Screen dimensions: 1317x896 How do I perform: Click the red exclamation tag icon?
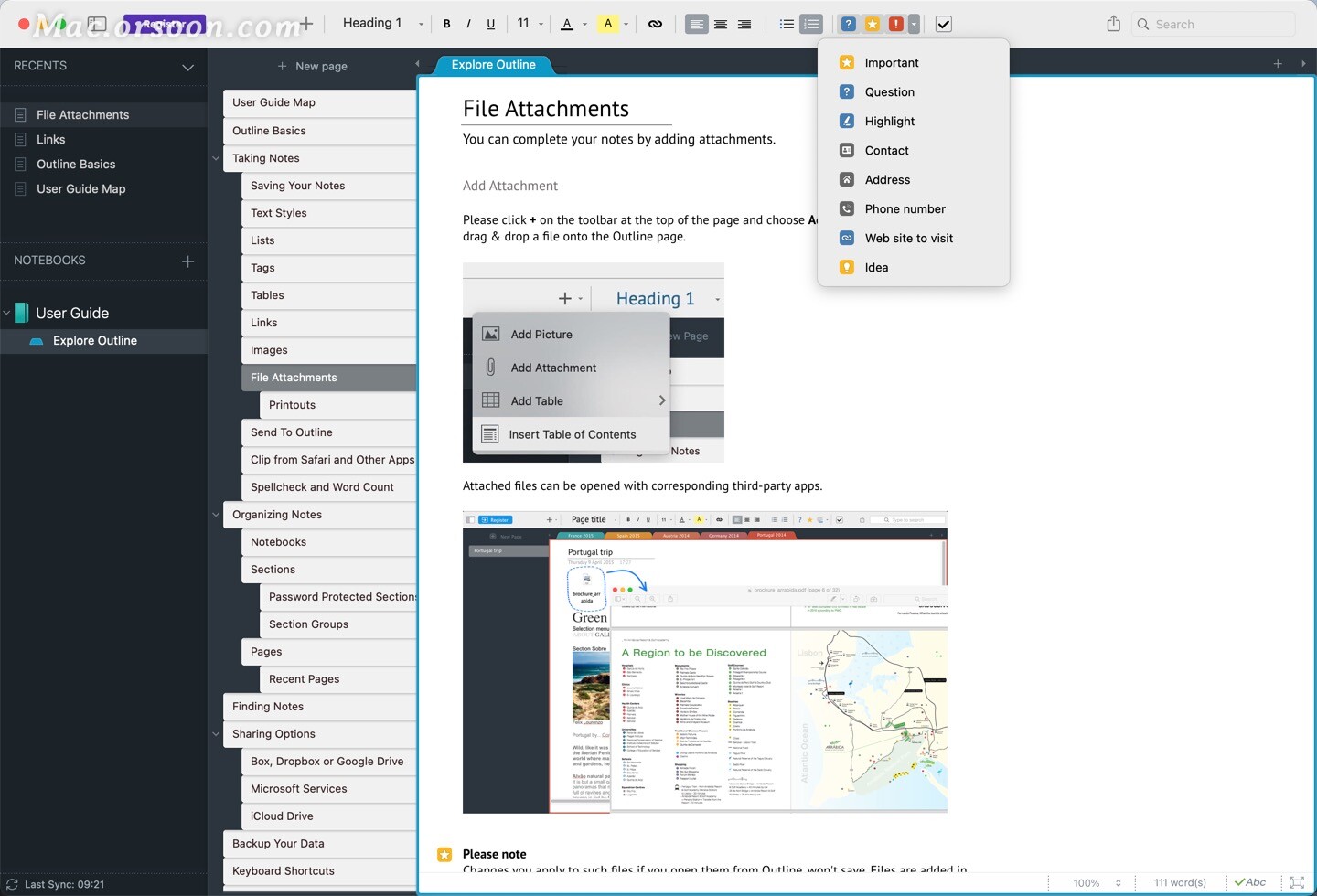(x=896, y=24)
